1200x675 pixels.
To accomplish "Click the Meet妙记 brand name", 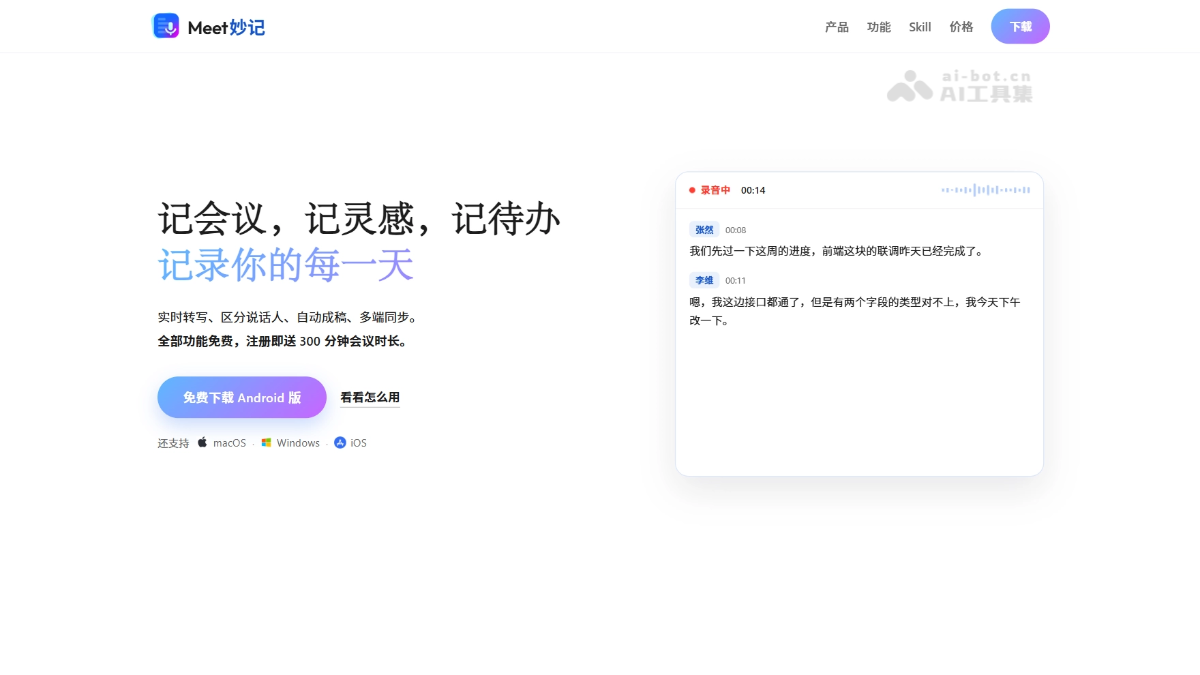I will point(226,27).
